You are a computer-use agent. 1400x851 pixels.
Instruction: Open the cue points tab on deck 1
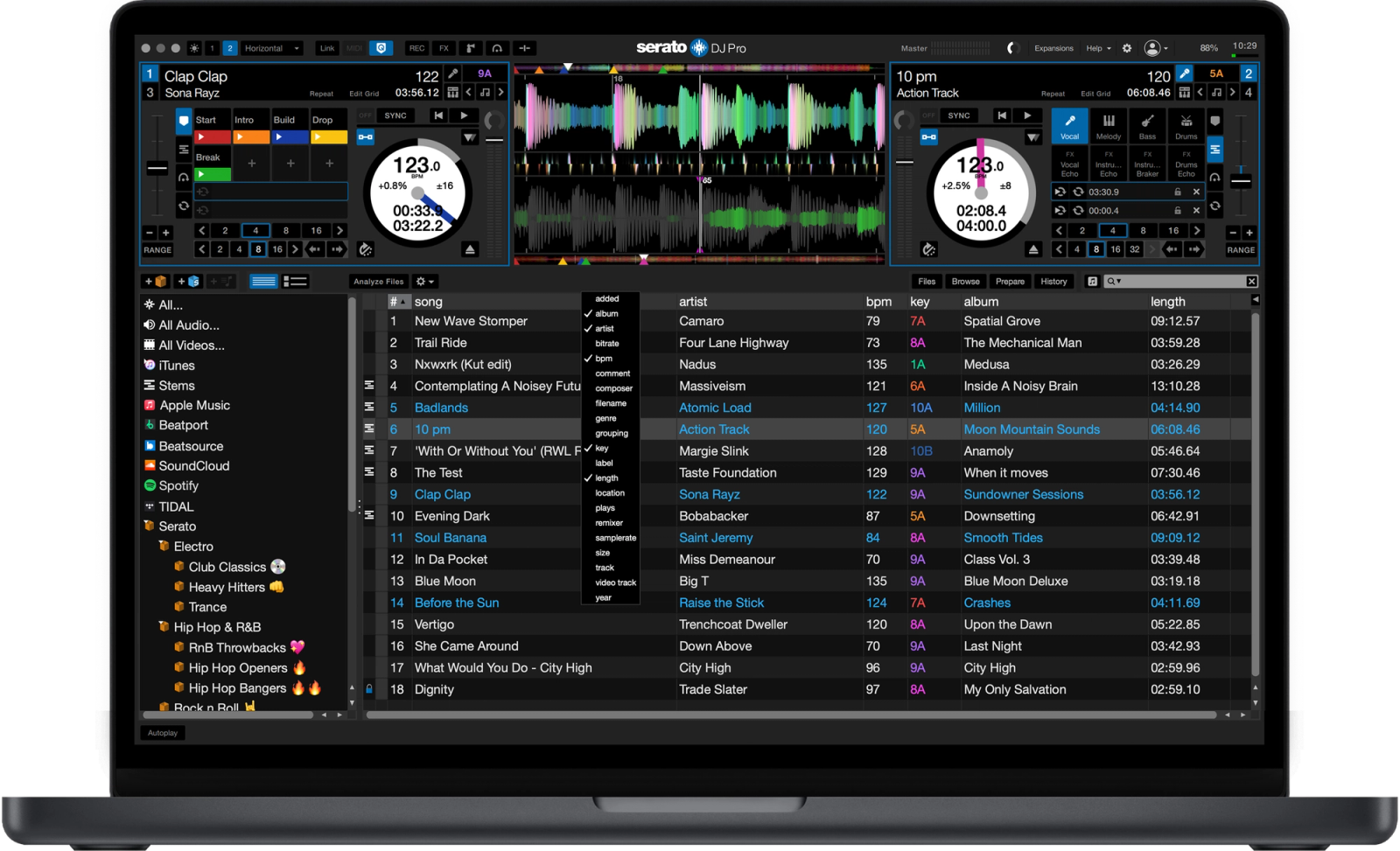point(184,121)
